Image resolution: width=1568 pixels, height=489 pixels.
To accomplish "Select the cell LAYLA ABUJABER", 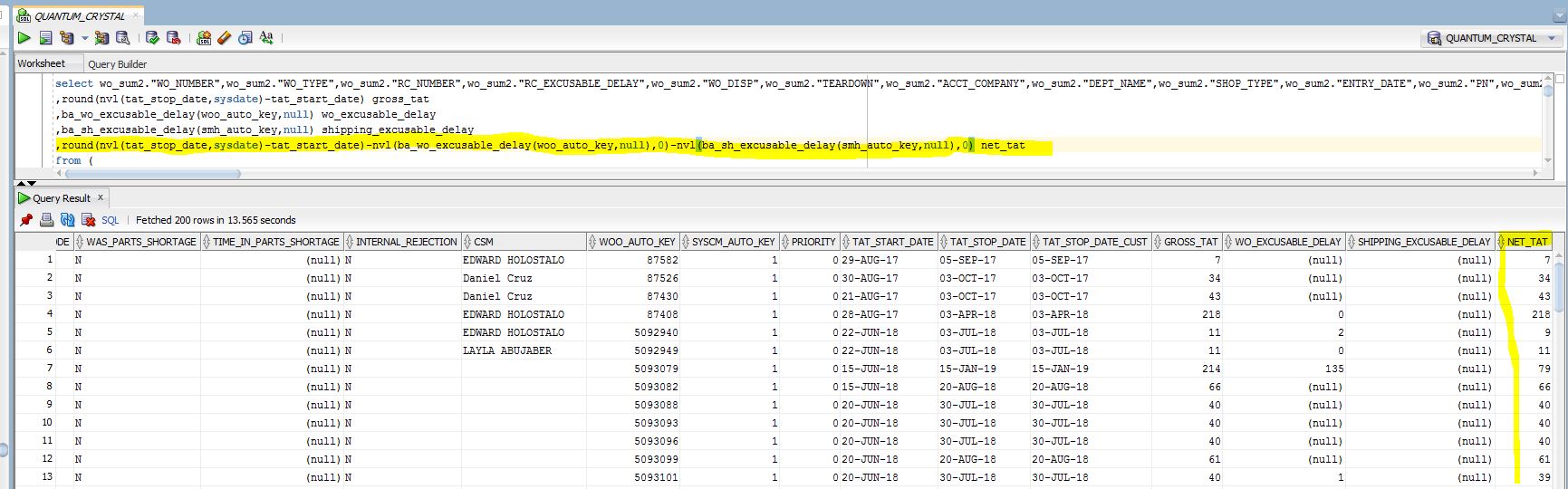I will pyautogui.click(x=524, y=350).
